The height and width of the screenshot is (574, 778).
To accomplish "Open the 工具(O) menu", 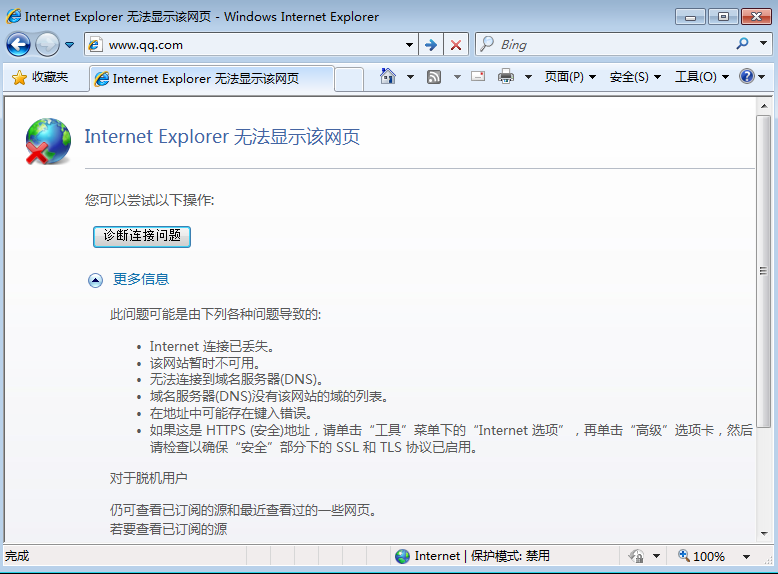I will [702, 77].
